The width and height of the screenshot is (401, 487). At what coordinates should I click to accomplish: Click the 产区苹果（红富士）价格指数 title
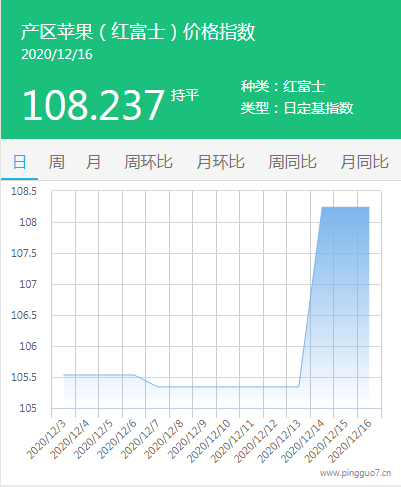pyautogui.click(x=138, y=32)
